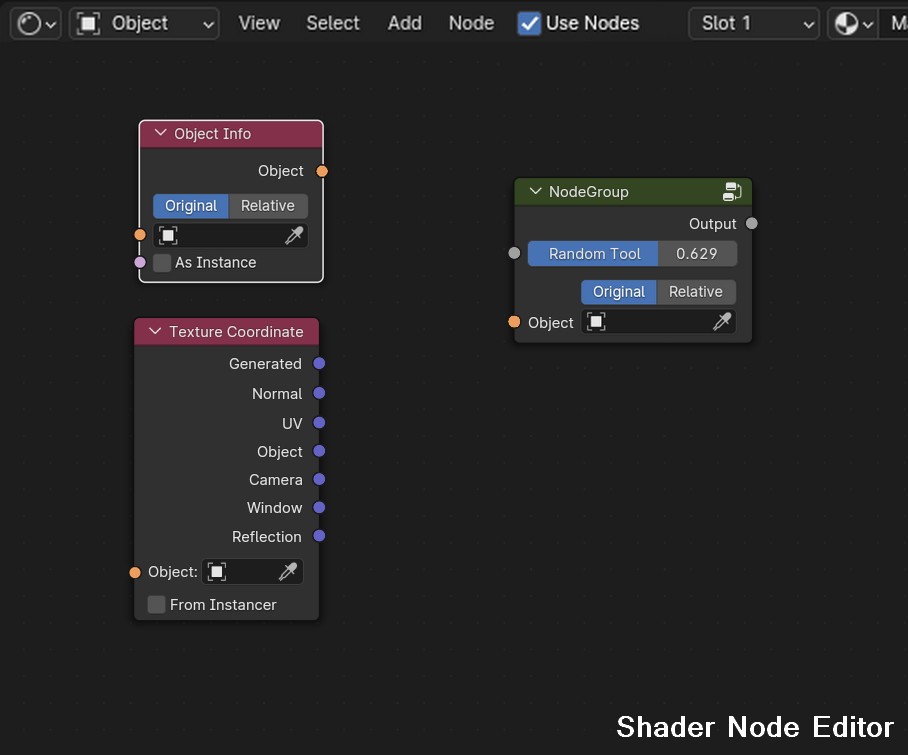Collapse the NodeGroup node
The height and width of the screenshot is (755, 908).
pos(536,191)
